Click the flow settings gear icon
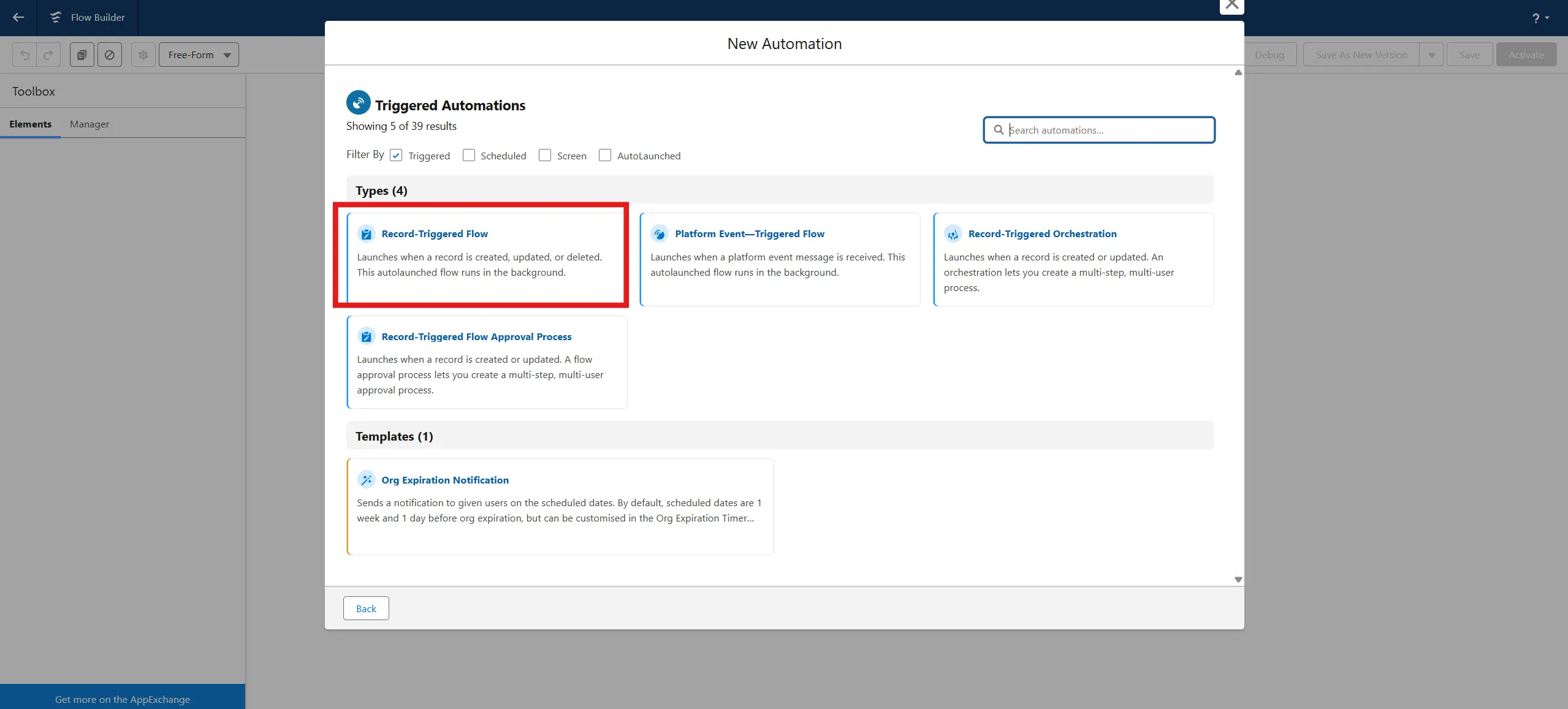The height and width of the screenshot is (709, 1568). (143, 55)
